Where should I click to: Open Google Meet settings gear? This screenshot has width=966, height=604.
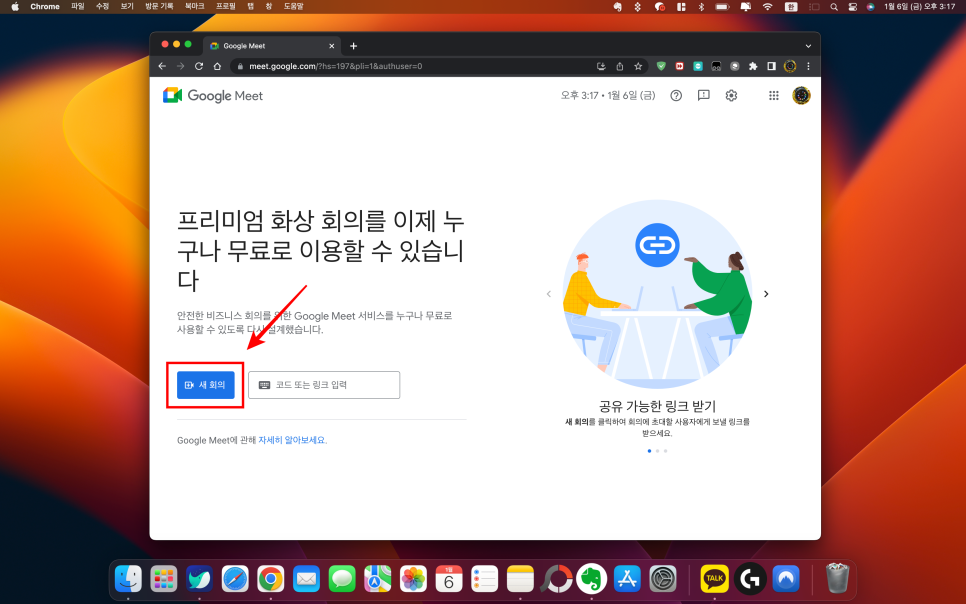point(731,96)
